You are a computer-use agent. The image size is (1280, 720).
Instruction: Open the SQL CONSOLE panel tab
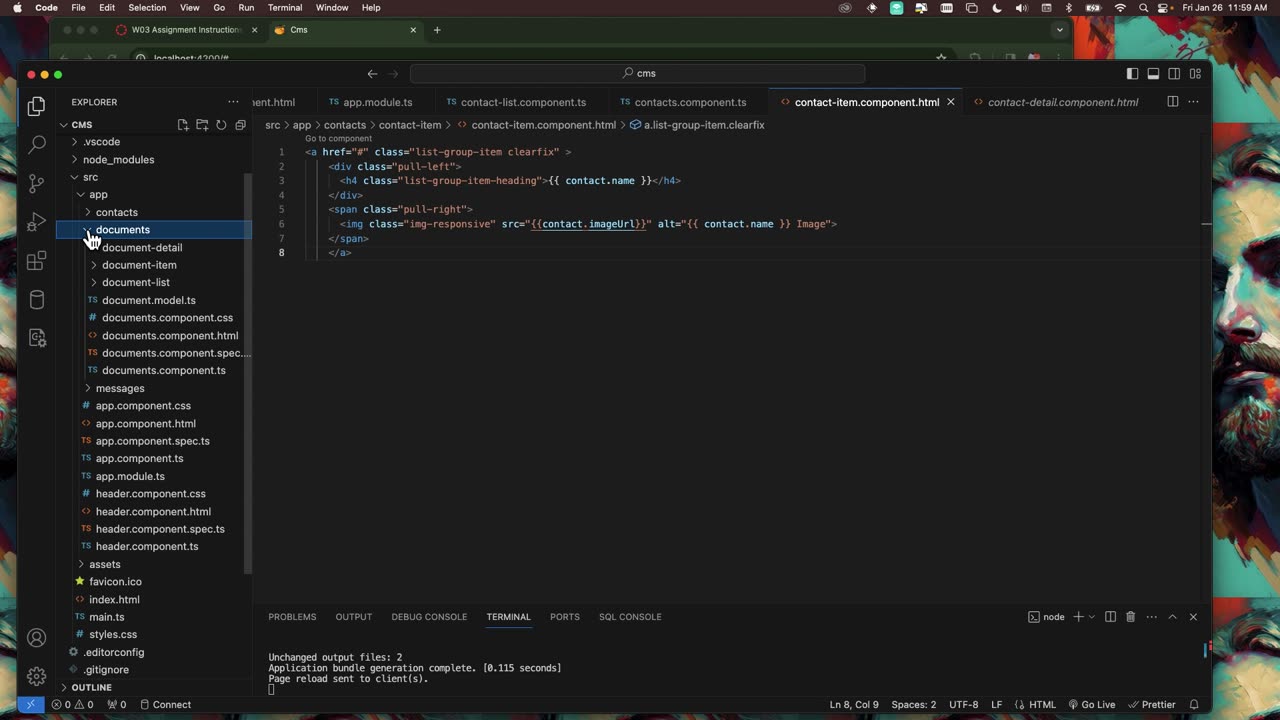pos(630,617)
